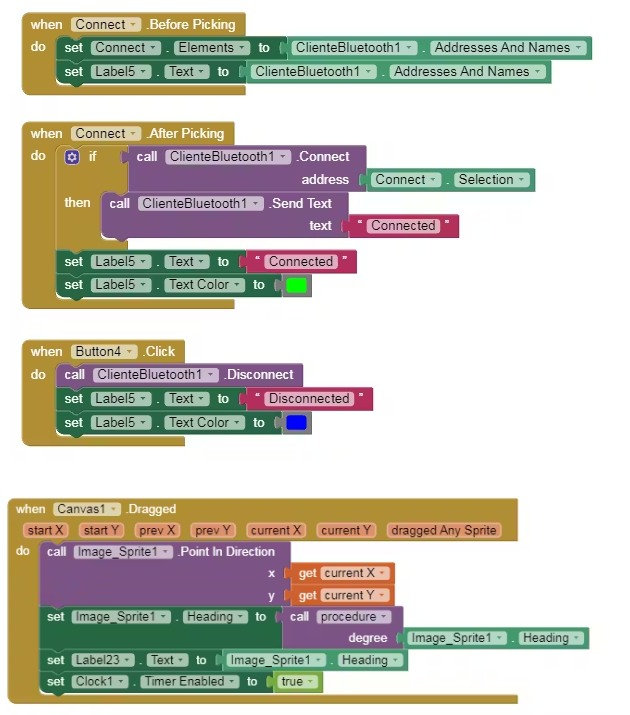
Task: Edit the Disconnected text string
Action: [x=309, y=399]
